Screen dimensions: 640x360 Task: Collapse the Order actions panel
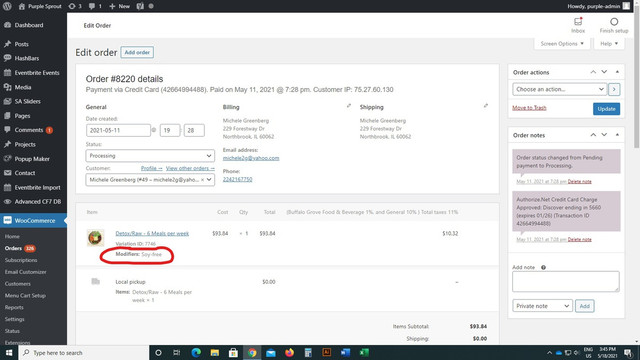pos(617,72)
